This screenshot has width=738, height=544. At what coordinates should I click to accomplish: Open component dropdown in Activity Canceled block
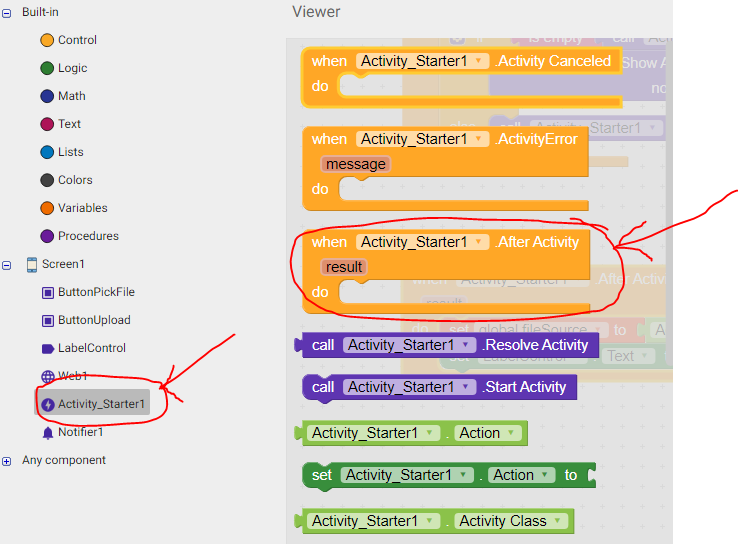click(479, 61)
